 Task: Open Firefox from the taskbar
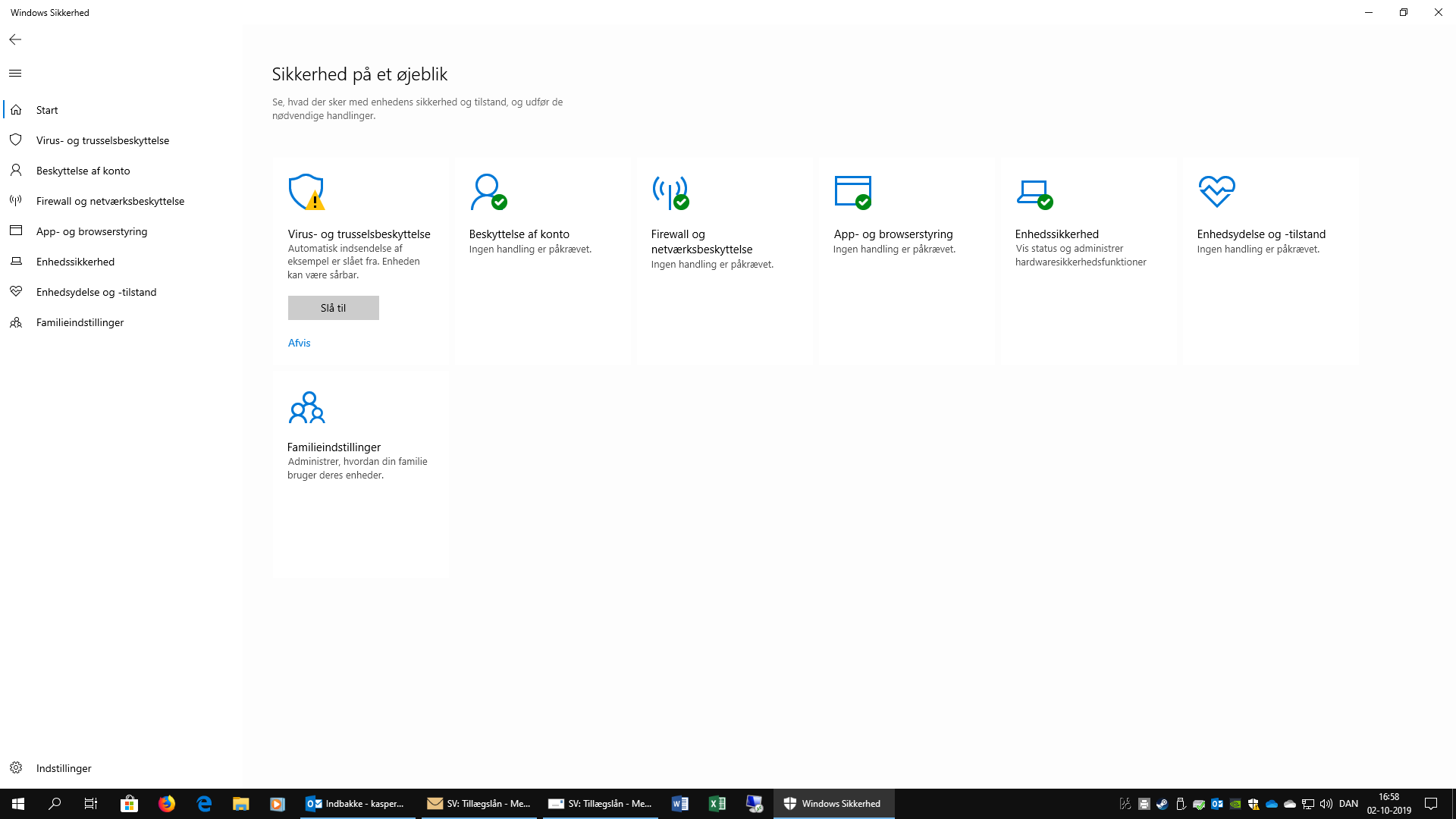coord(167,804)
